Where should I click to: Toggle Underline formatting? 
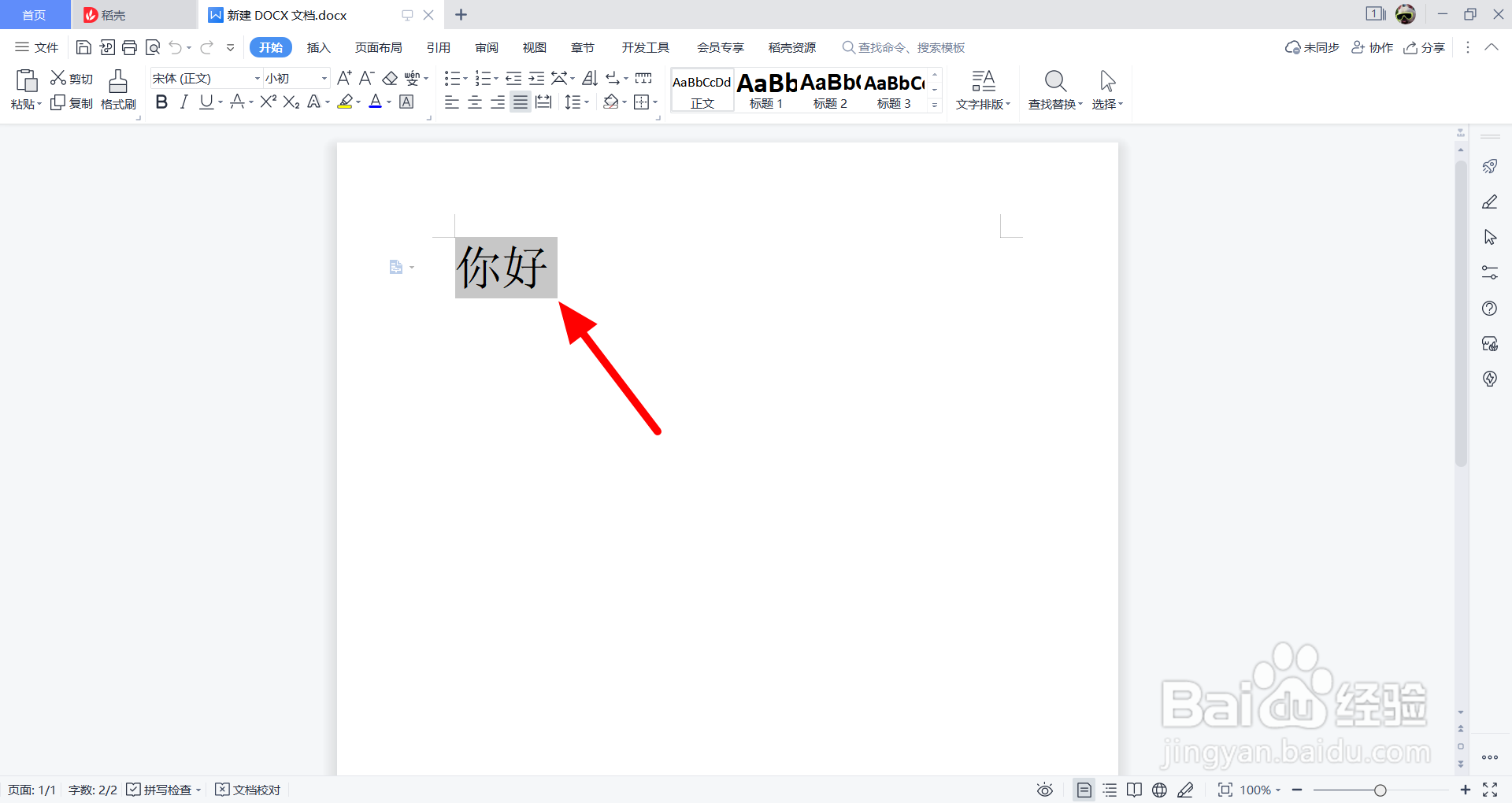coord(206,102)
